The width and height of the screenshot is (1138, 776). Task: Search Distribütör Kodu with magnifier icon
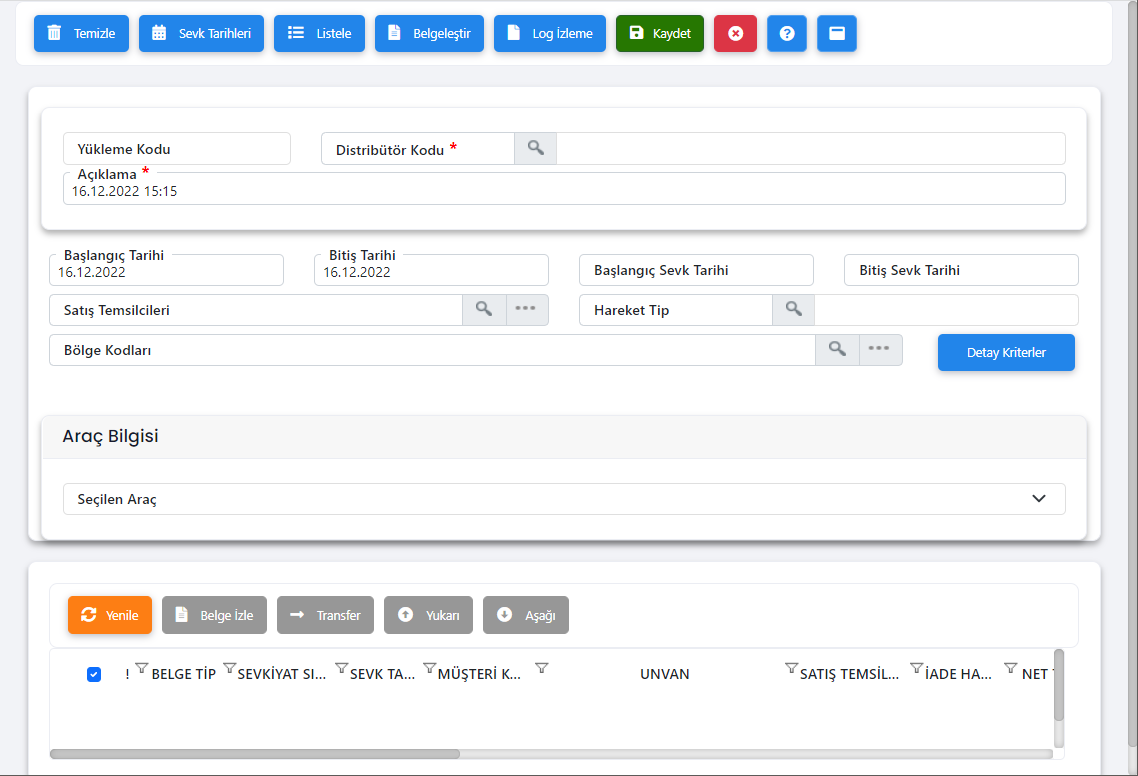coord(536,149)
